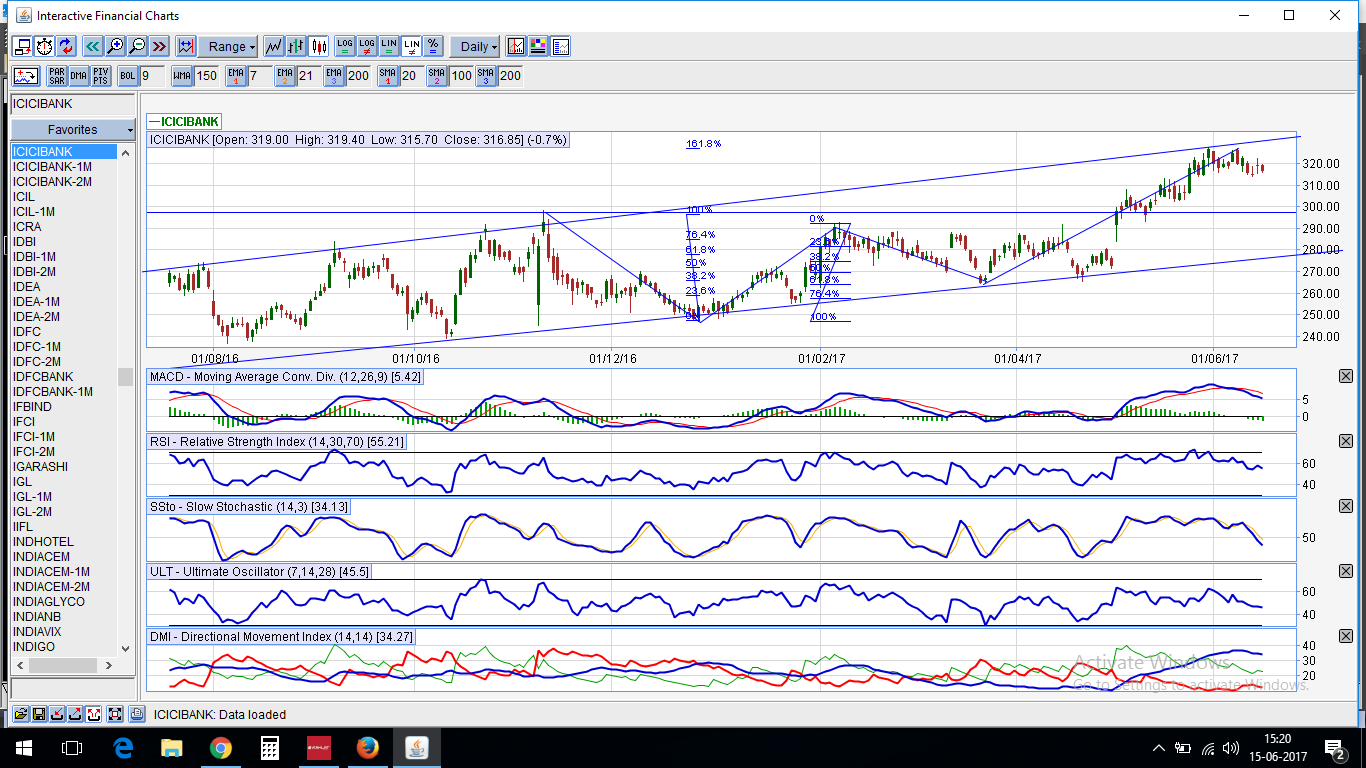Select IDFCBANK in symbol list
Image resolution: width=1366 pixels, height=768 pixels.
(x=65, y=377)
